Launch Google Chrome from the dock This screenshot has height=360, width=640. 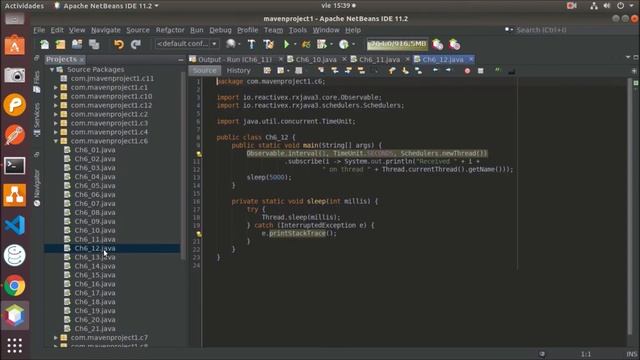(x=15, y=285)
